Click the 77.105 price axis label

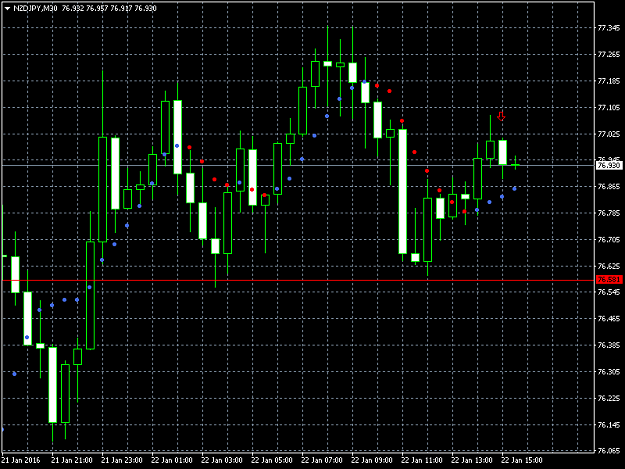[x=609, y=108]
